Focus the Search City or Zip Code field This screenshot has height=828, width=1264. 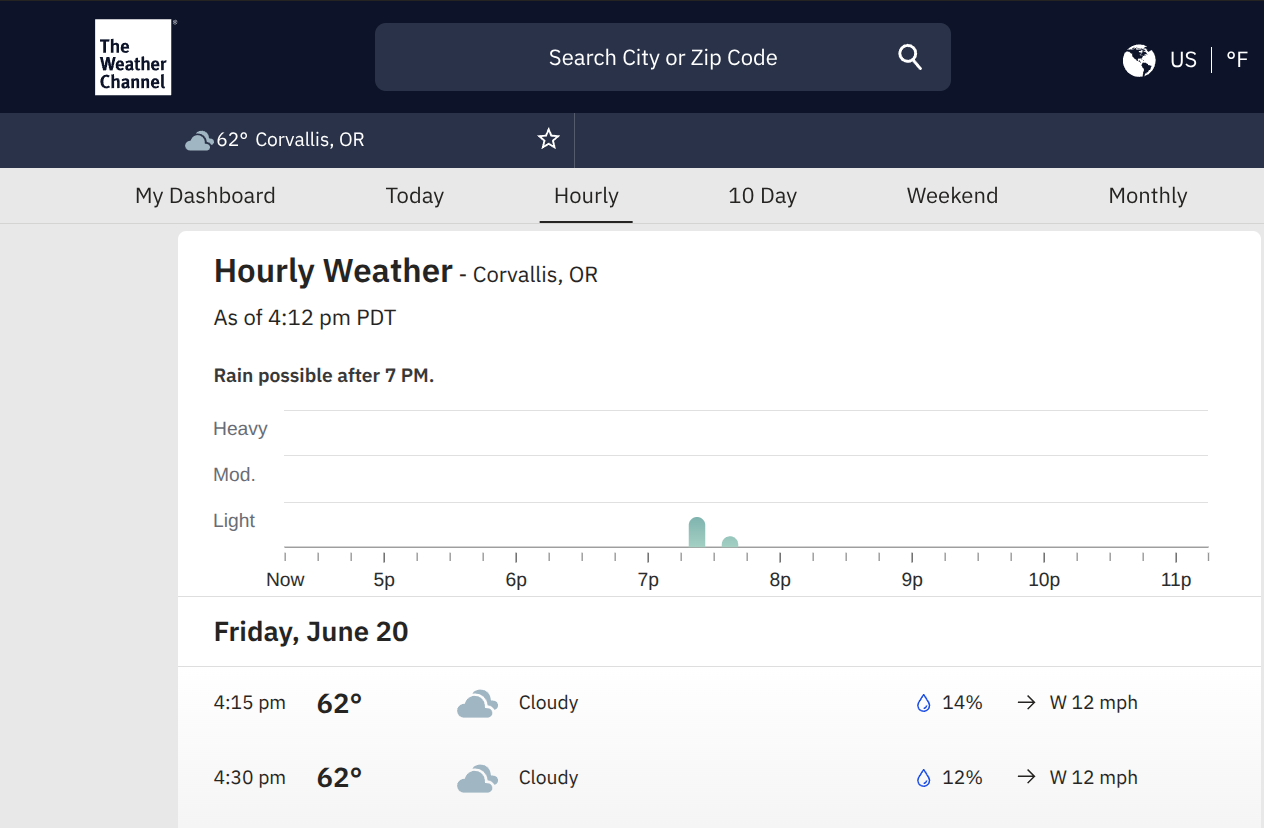(662, 58)
